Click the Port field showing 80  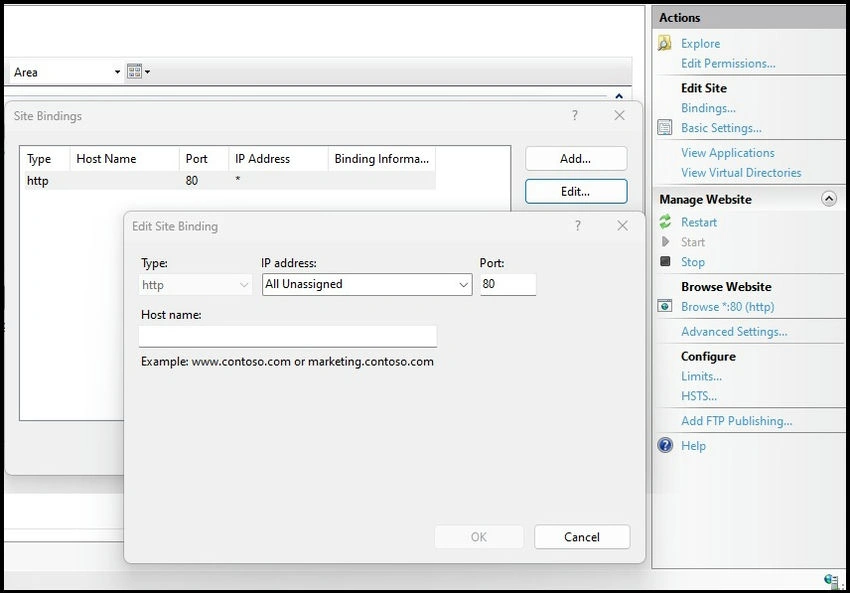coord(508,284)
